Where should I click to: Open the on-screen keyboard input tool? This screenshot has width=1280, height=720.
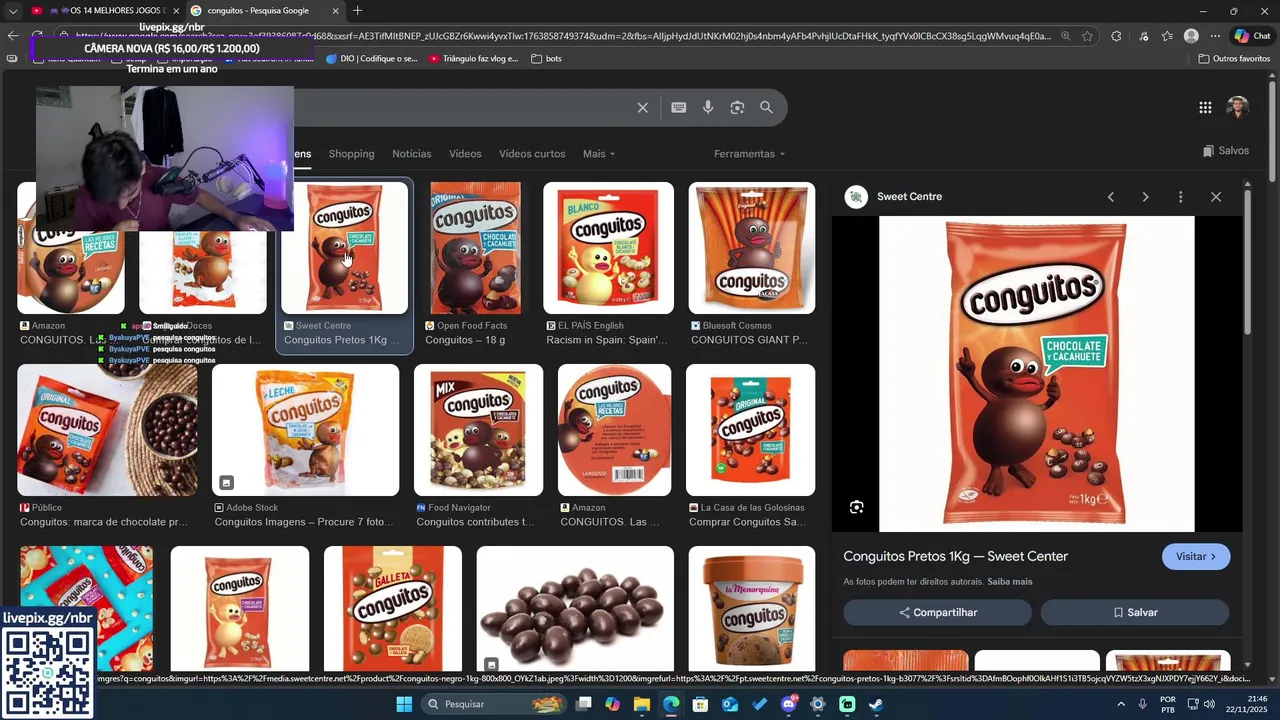point(679,108)
